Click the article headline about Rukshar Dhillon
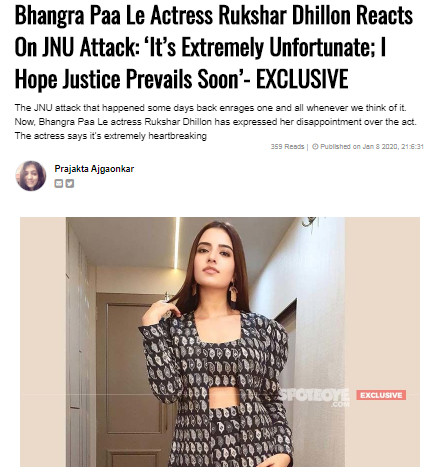The width and height of the screenshot is (430, 474). tap(213, 47)
